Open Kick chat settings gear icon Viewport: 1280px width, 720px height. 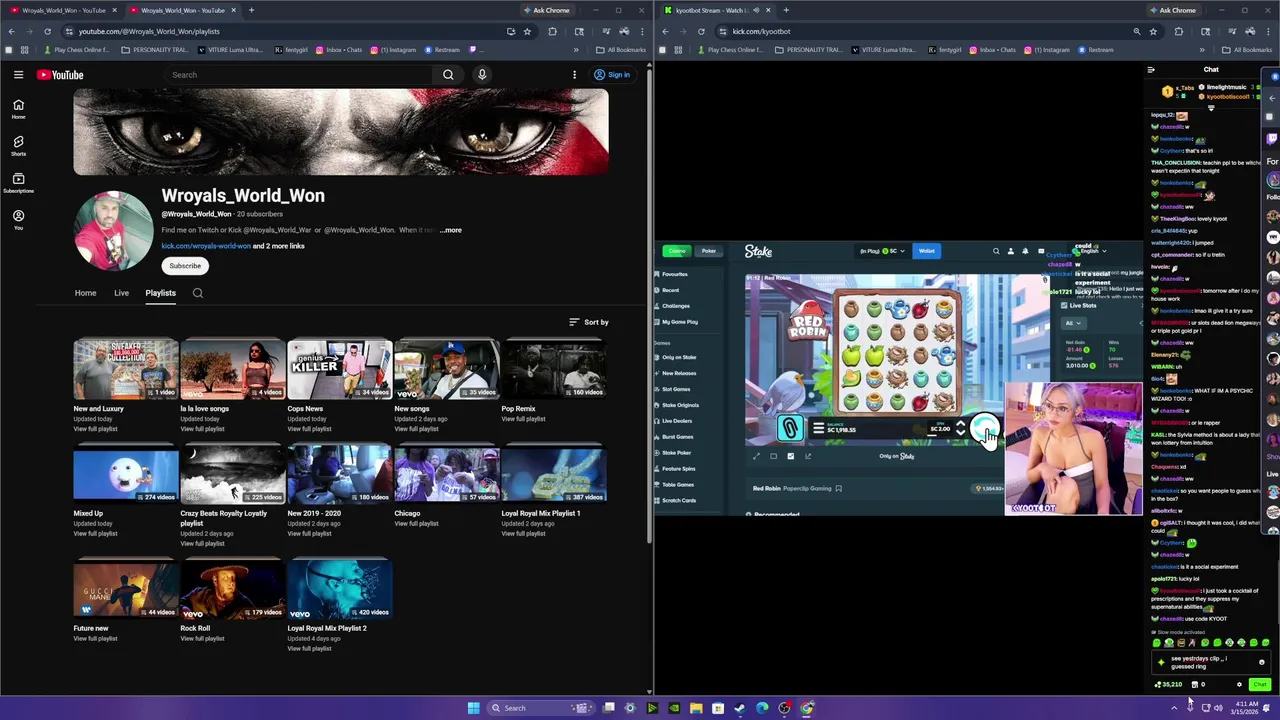[1239, 685]
